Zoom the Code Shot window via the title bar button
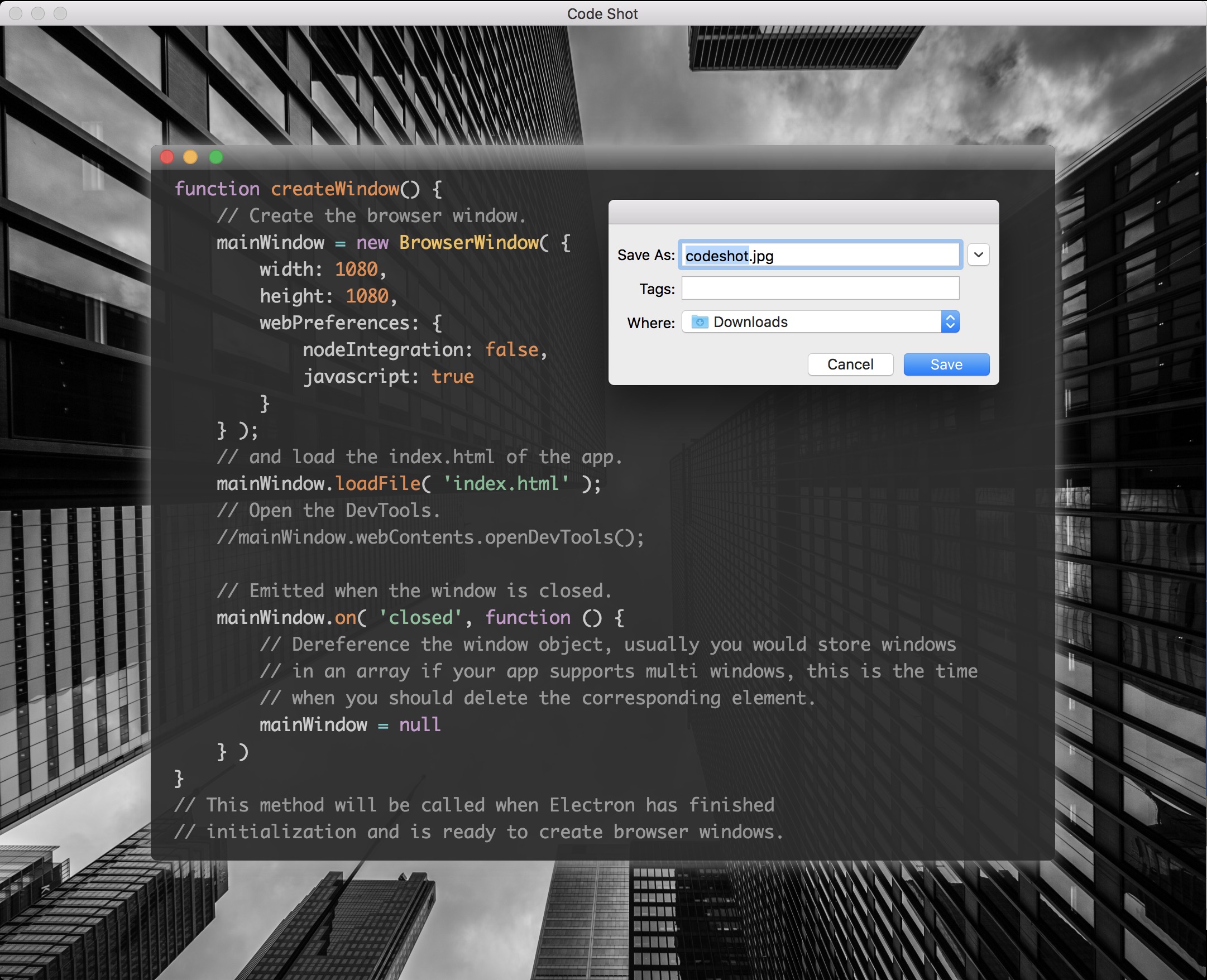The height and width of the screenshot is (980, 1207). click(x=60, y=13)
